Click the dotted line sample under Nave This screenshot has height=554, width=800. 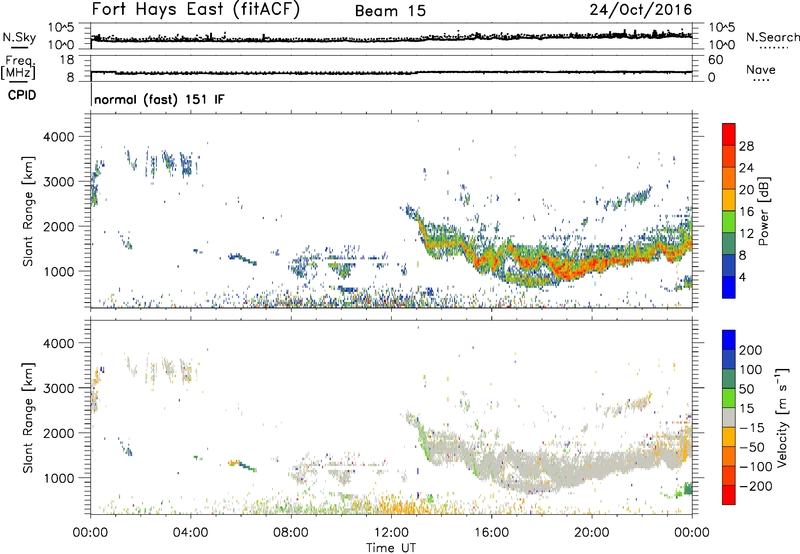(761, 81)
